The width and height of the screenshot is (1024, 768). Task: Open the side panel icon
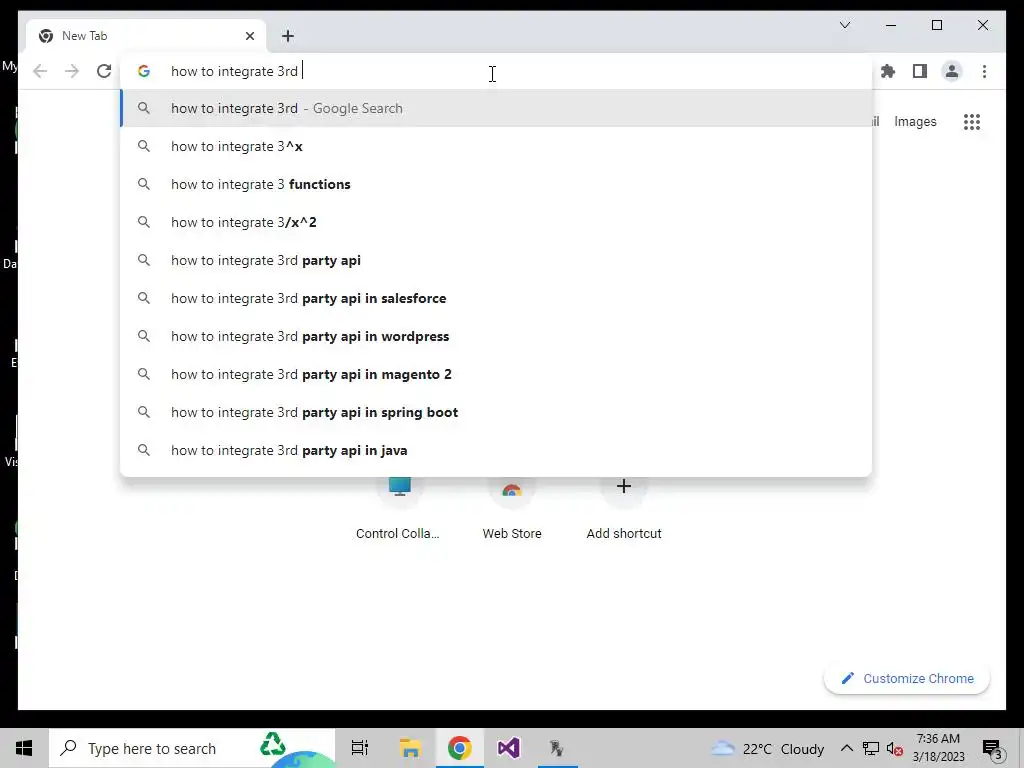tap(920, 71)
